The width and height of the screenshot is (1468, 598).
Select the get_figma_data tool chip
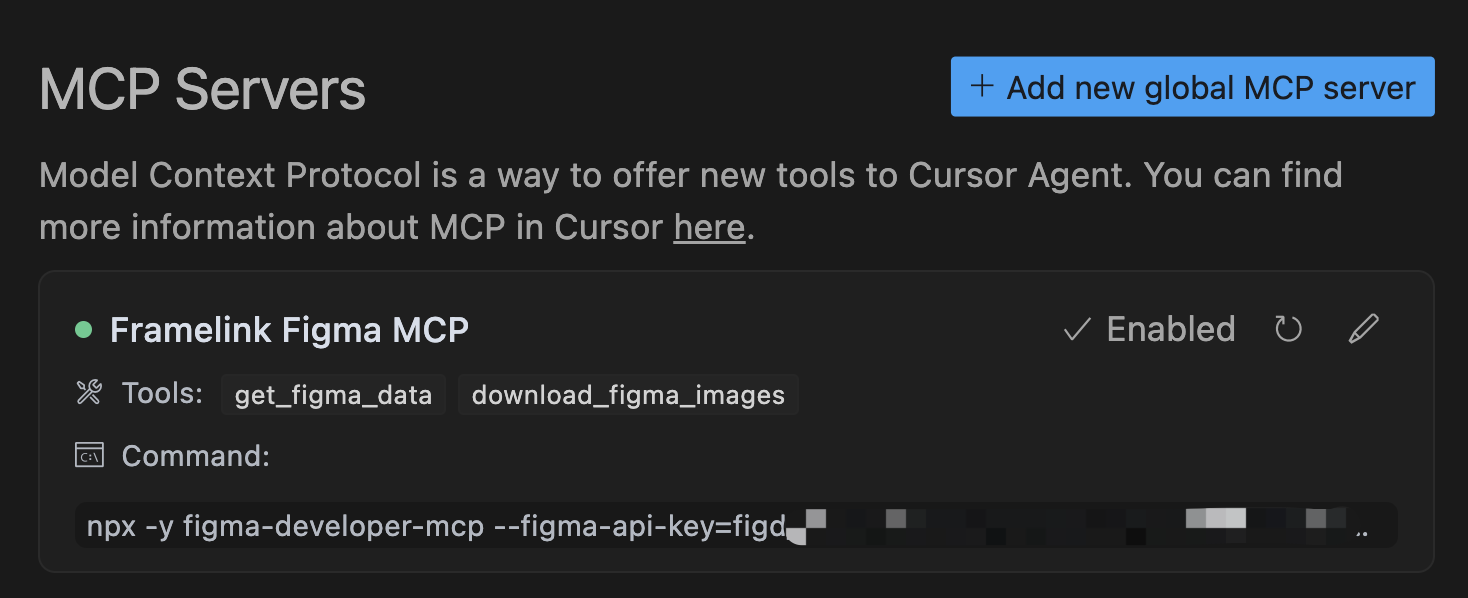point(333,395)
